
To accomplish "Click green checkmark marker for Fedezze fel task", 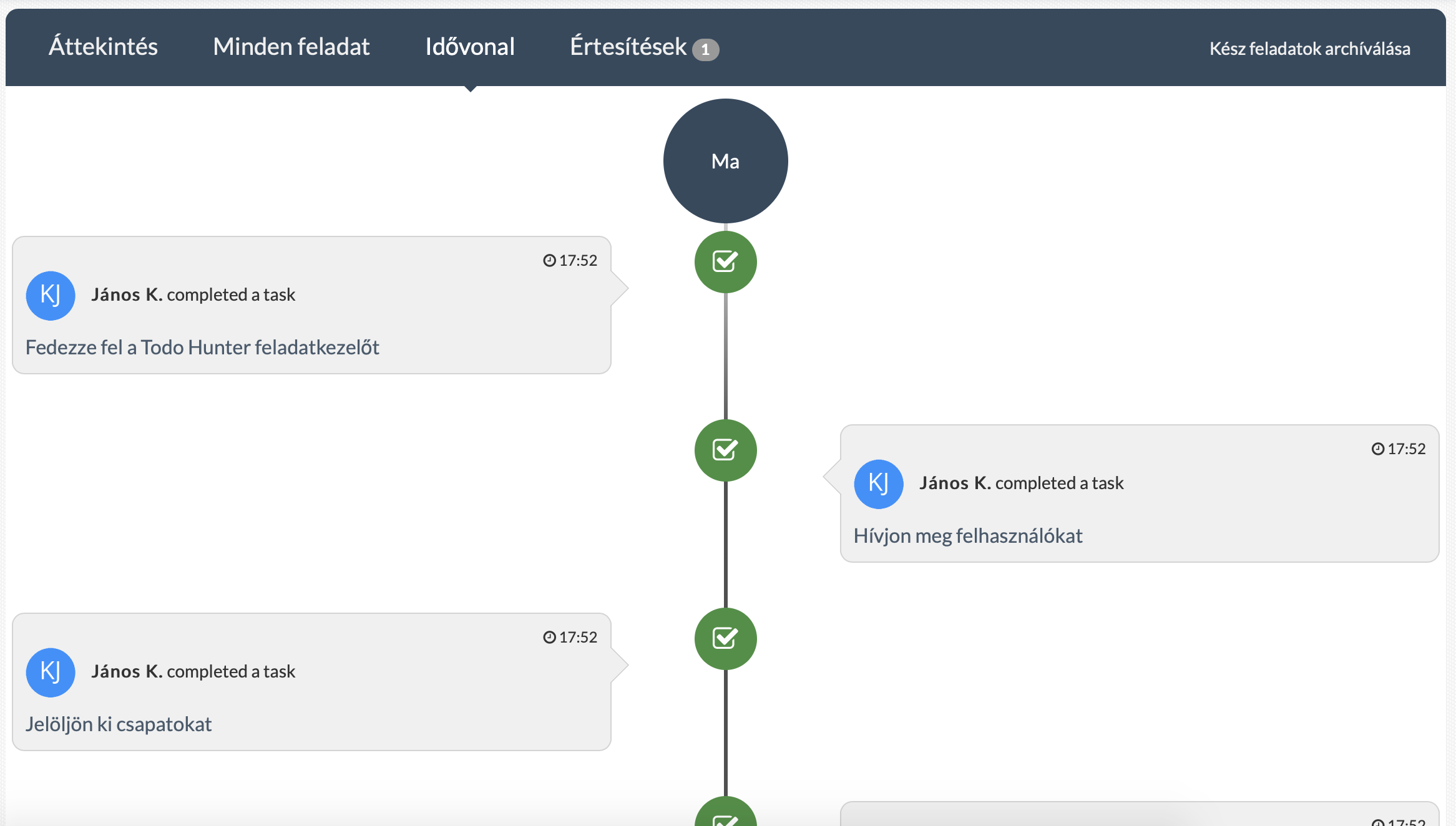I will 725,262.
